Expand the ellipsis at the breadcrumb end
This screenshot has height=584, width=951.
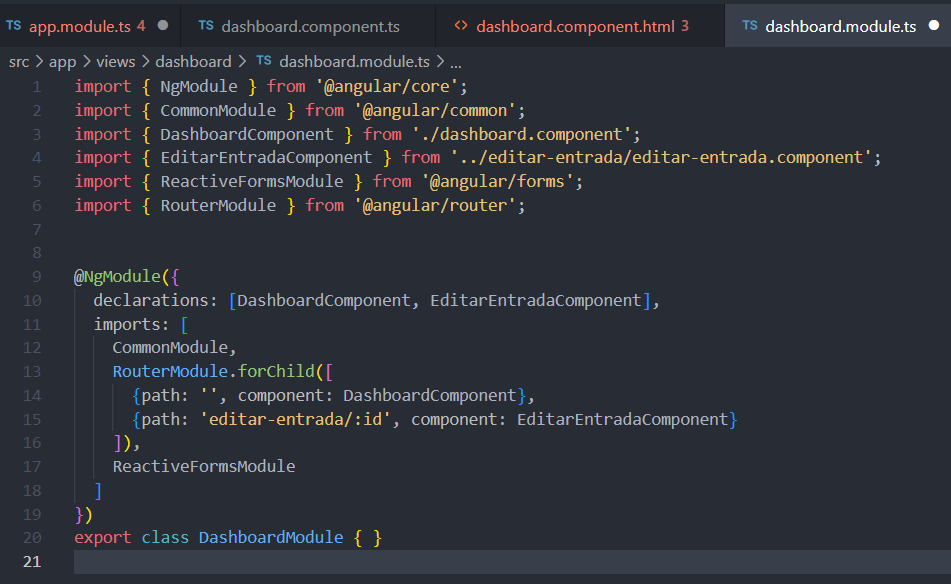(455, 61)
